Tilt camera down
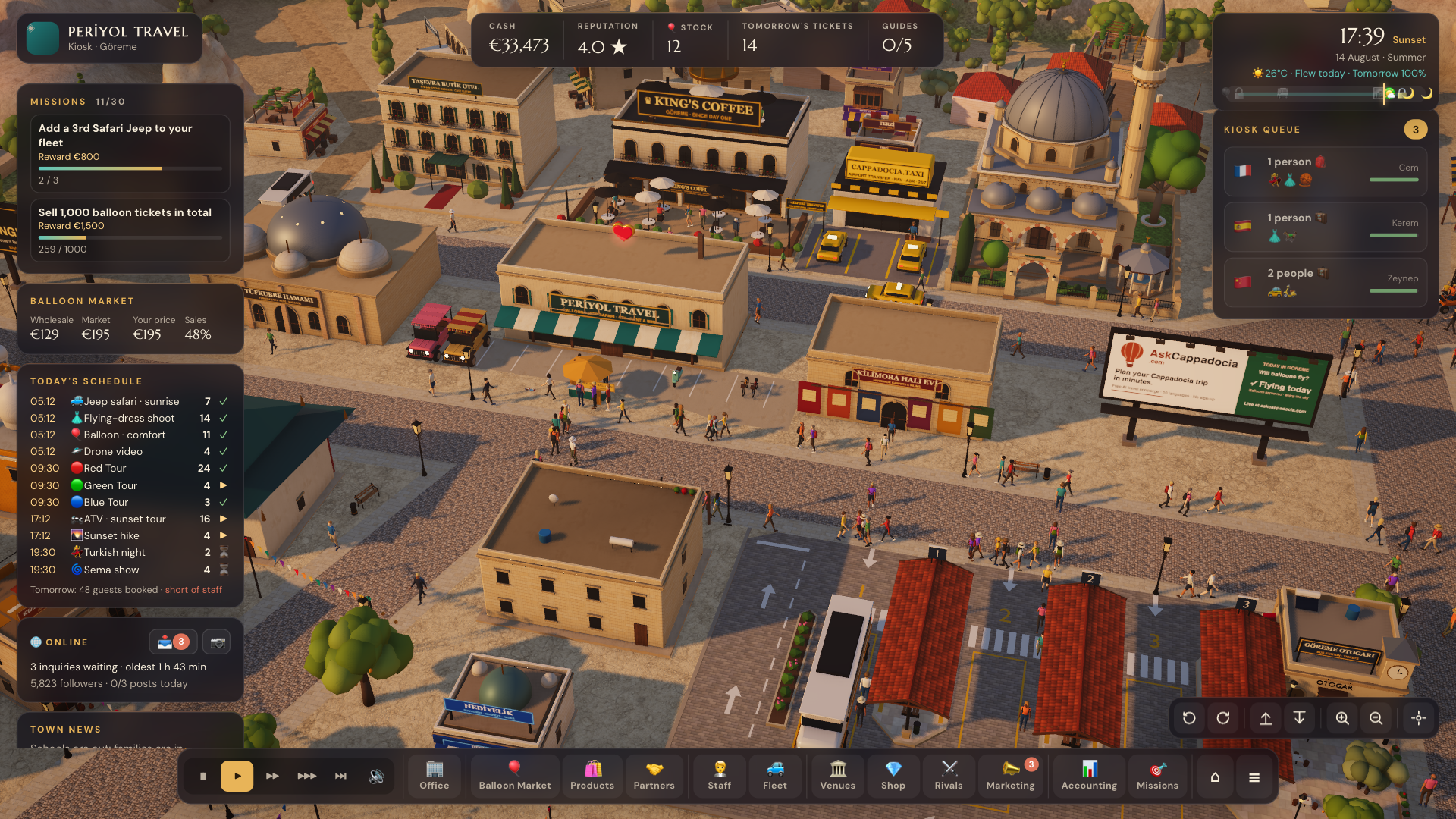1456x819 pixels. click(1300, 718)
